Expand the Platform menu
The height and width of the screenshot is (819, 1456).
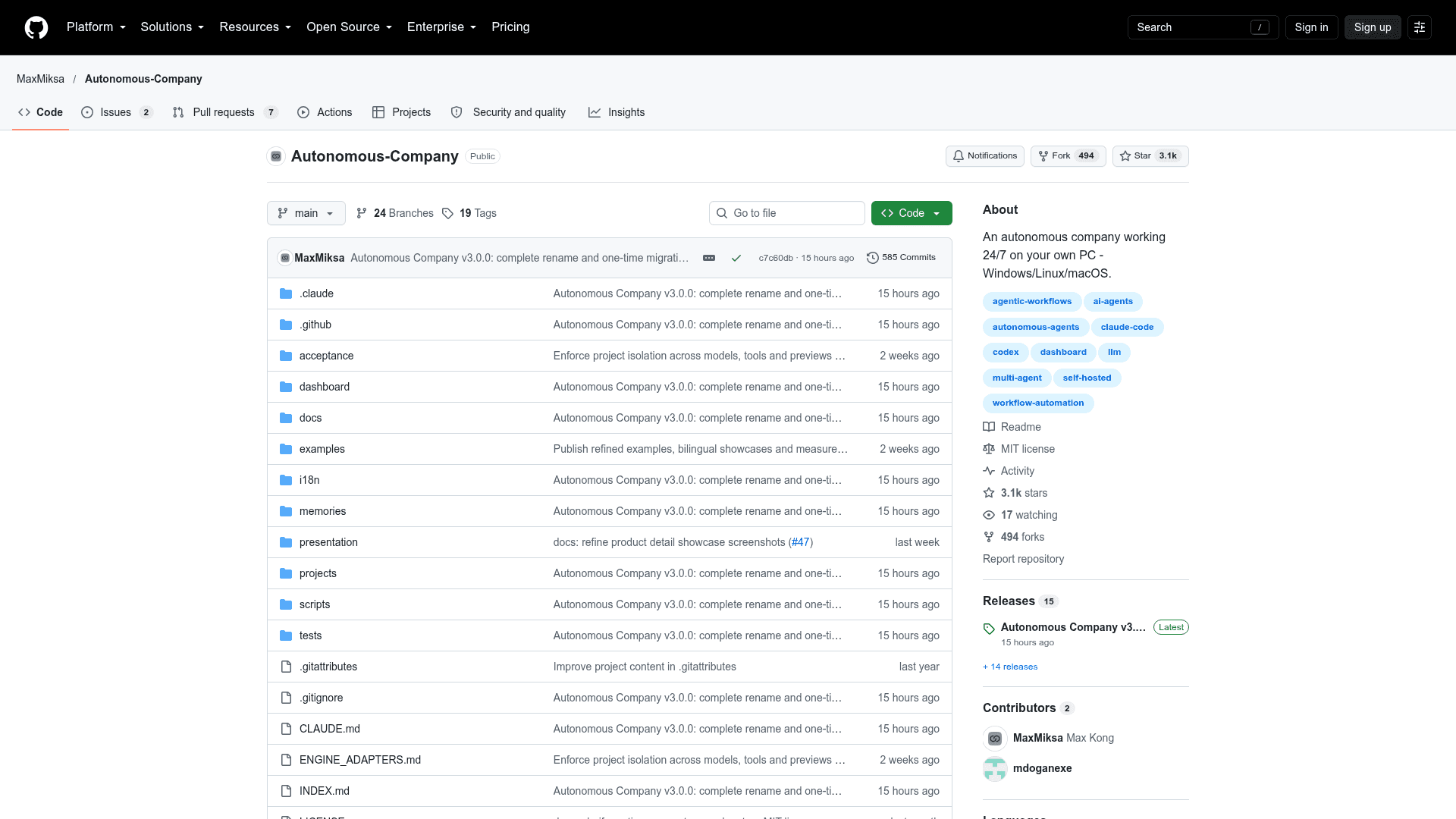click(x=96, y=27)
